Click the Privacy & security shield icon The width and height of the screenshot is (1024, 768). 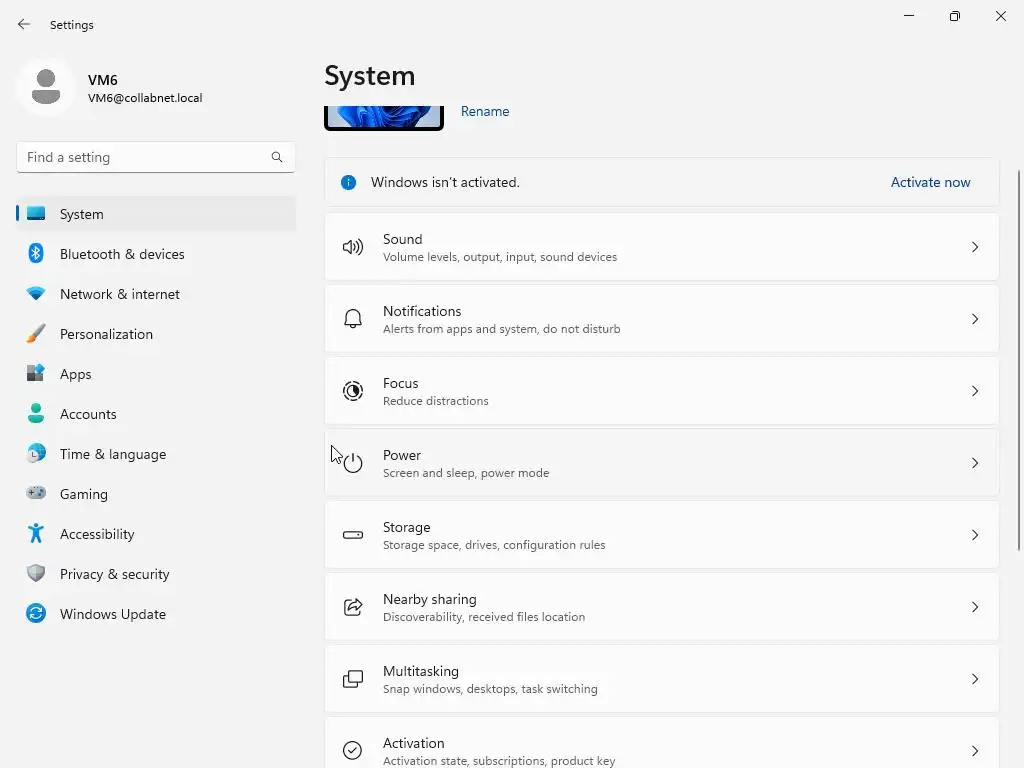(36, 574)
